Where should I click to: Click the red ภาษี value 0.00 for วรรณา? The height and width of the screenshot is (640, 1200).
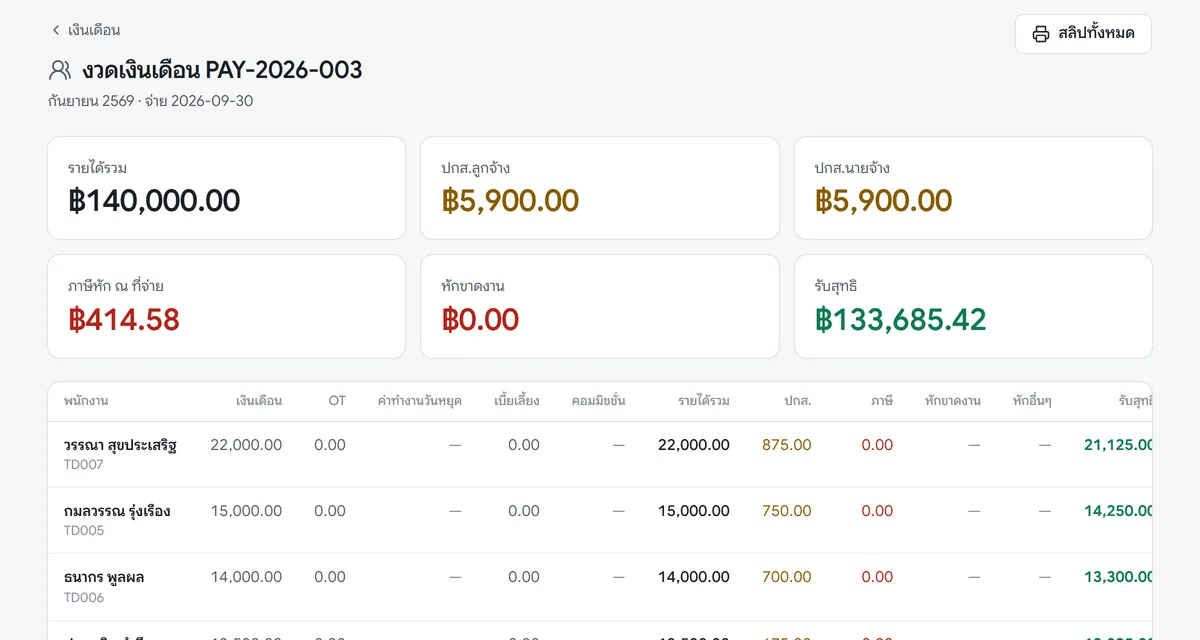[x=877, y=445]
